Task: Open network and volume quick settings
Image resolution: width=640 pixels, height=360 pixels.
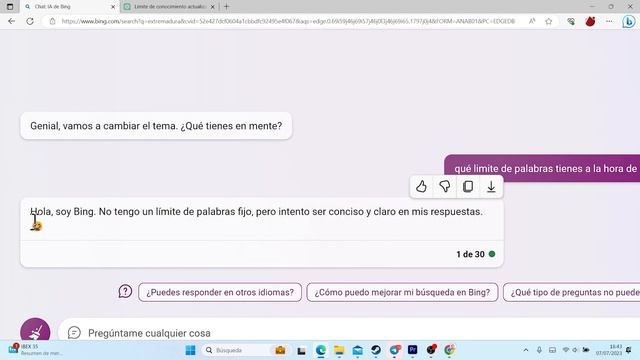Action: click(x=576, y=350)
